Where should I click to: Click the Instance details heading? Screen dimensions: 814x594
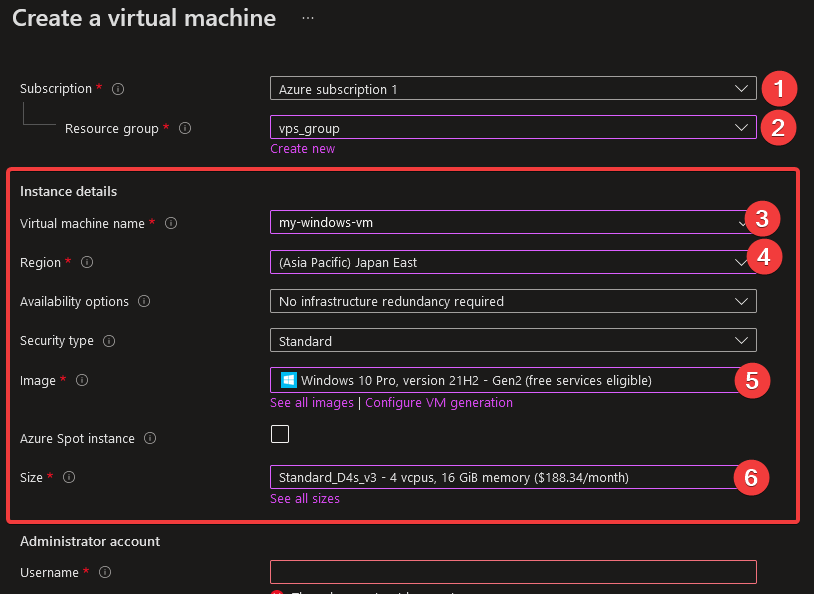point(69,191)
